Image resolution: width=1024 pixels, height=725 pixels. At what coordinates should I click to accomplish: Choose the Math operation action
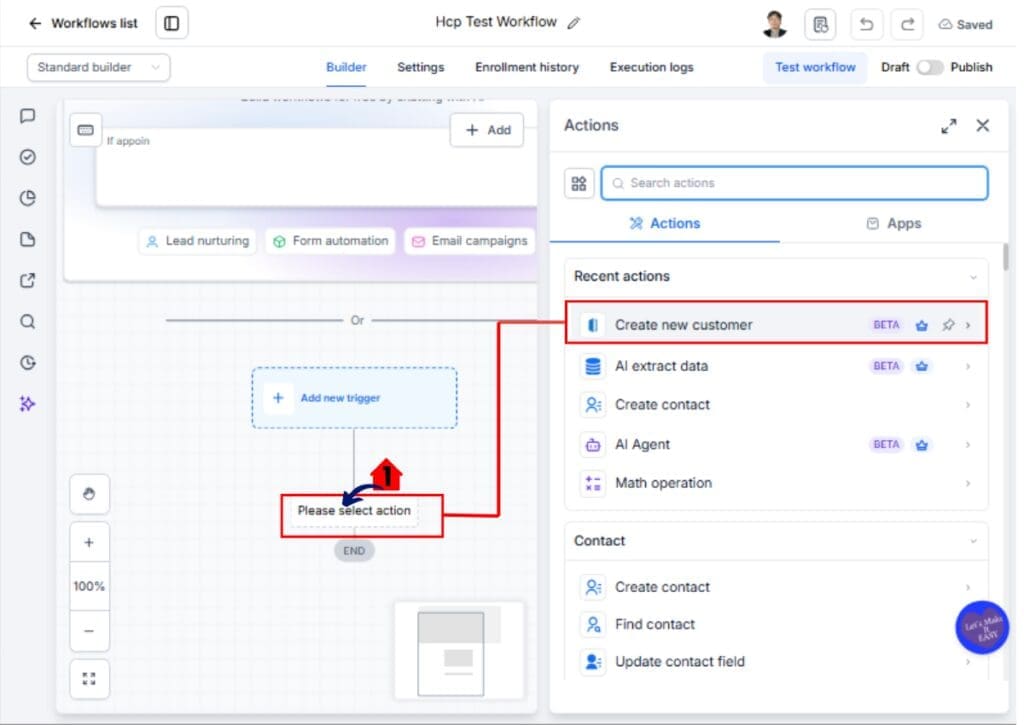click(776, 483)
